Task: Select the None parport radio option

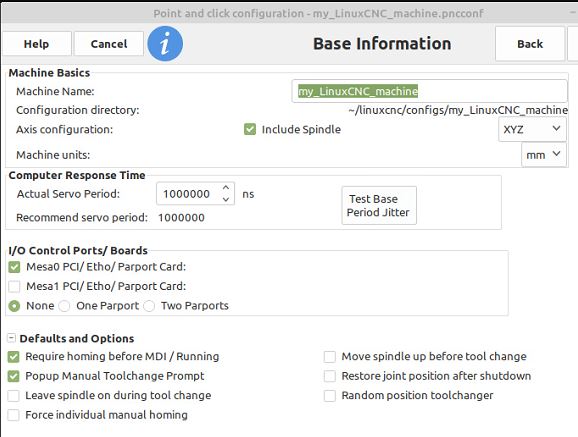Action: point(14,306)
